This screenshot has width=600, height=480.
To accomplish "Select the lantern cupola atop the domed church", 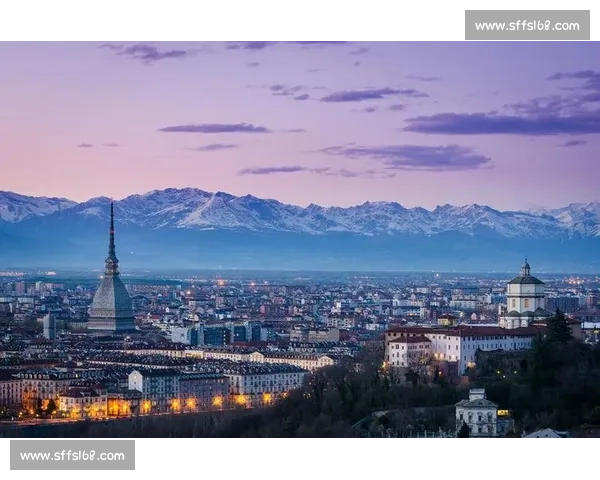I will [525, 268].
